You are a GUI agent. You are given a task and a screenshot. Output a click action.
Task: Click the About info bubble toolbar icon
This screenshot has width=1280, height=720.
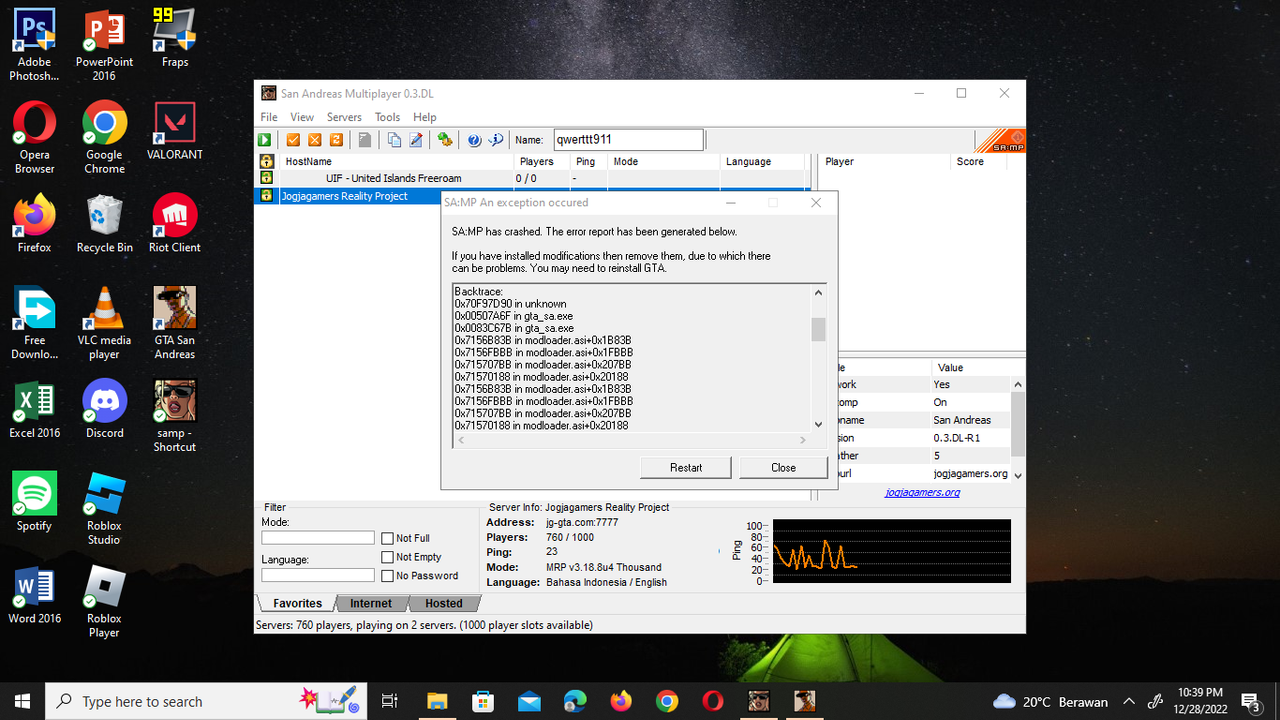(495, 141)
